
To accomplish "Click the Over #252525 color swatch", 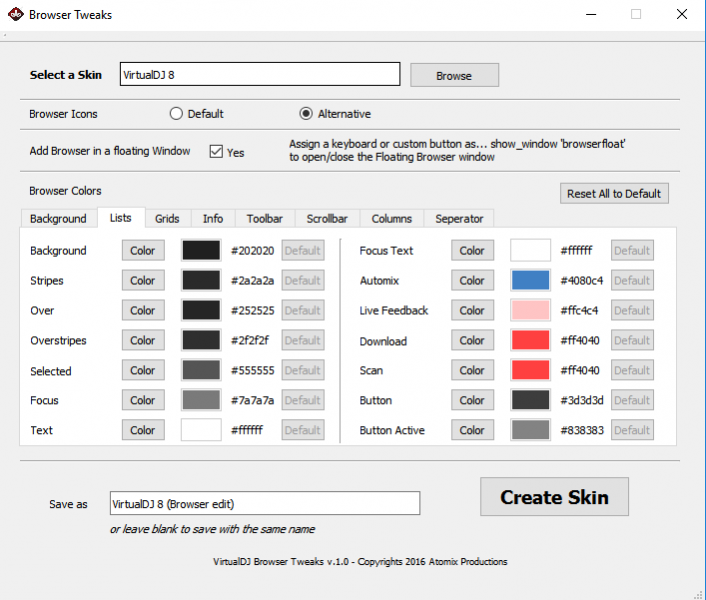I will [201, 310].
